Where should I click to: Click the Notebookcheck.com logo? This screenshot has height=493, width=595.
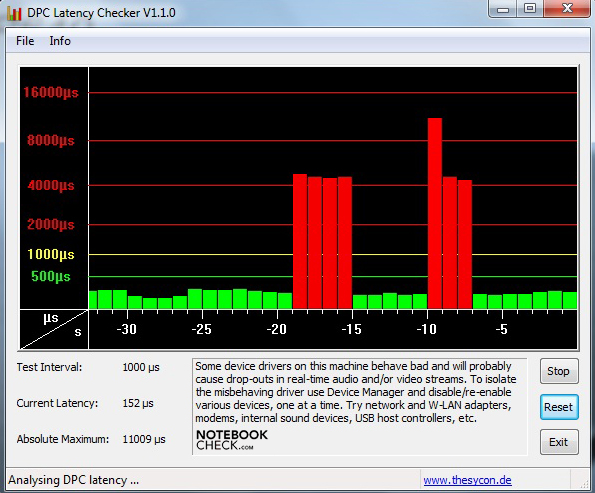coord(232,439)
